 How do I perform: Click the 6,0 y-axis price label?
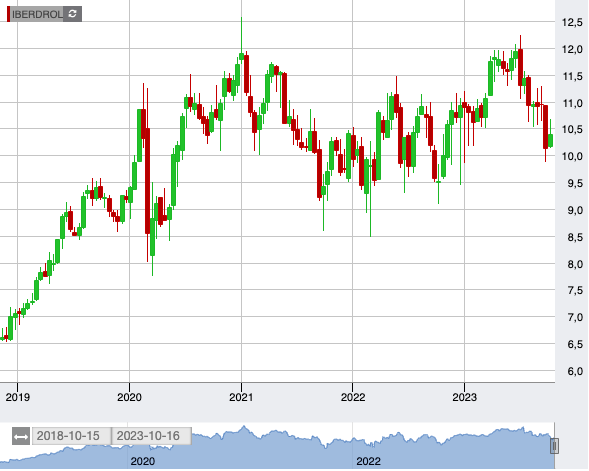click(575, 371)
